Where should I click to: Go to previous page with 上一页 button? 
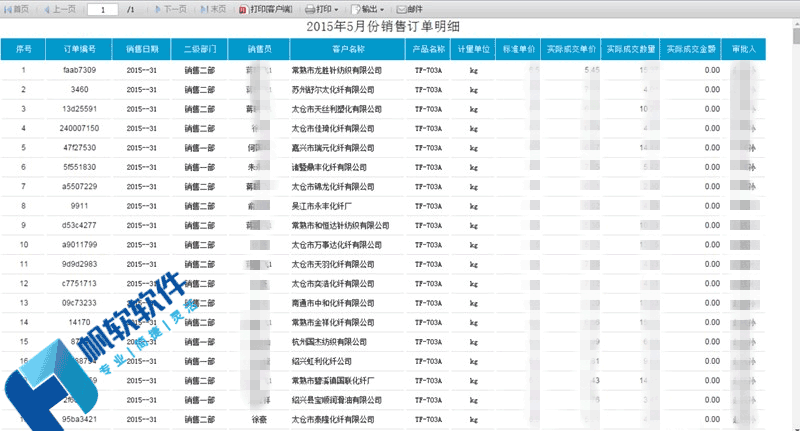[60, 9]
